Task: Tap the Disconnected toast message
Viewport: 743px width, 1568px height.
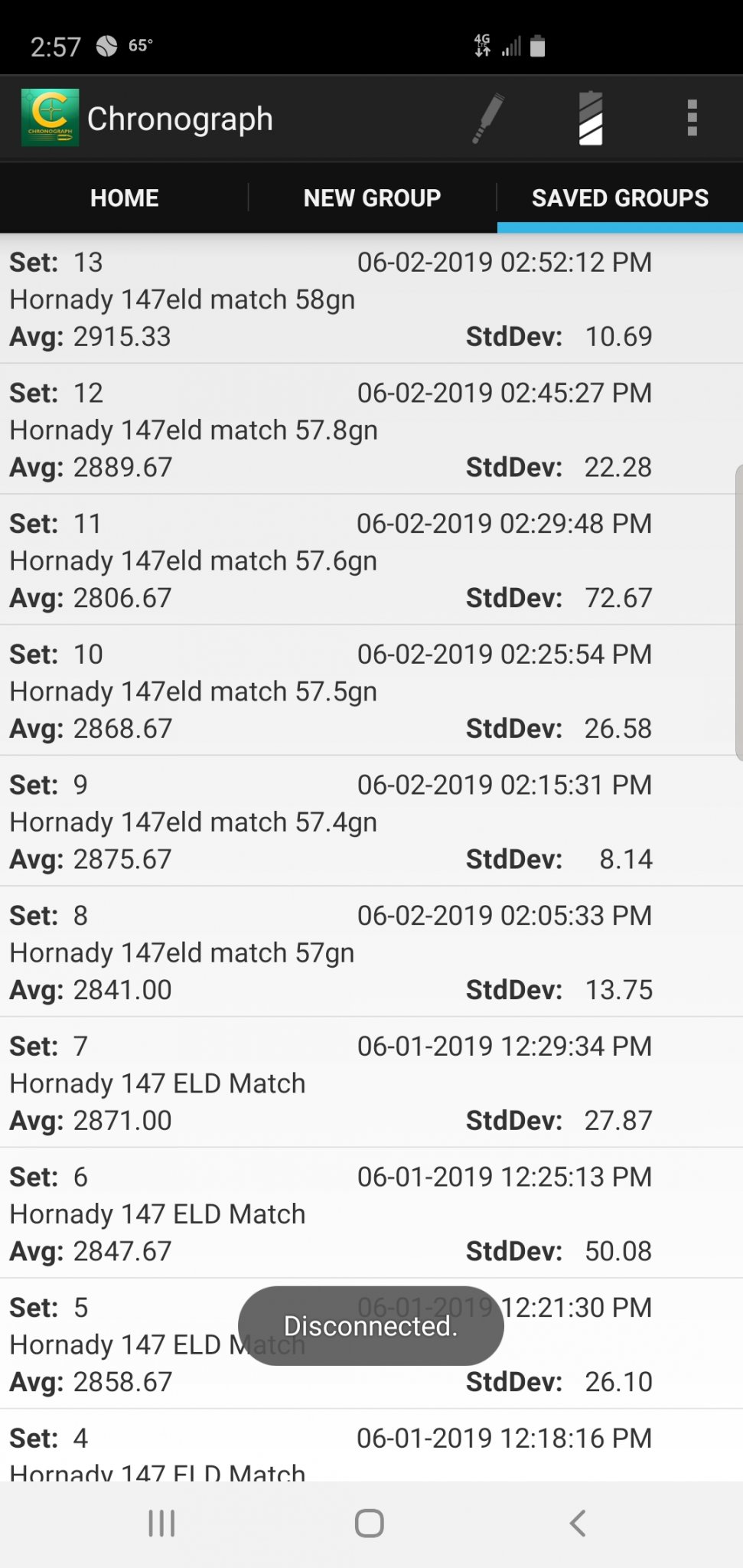Action: pos(370,1325)
